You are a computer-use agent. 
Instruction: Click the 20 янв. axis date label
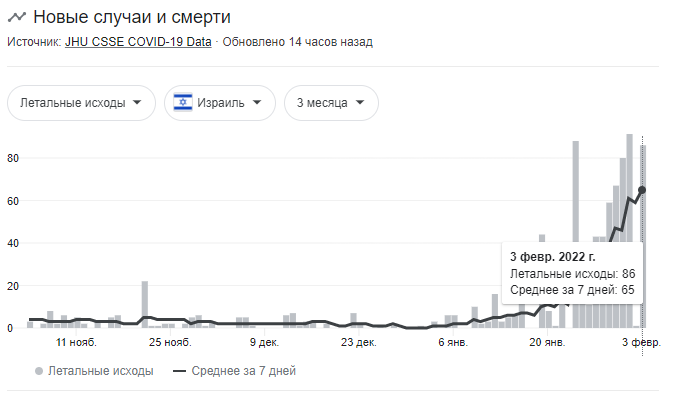(x=547, y=342)
